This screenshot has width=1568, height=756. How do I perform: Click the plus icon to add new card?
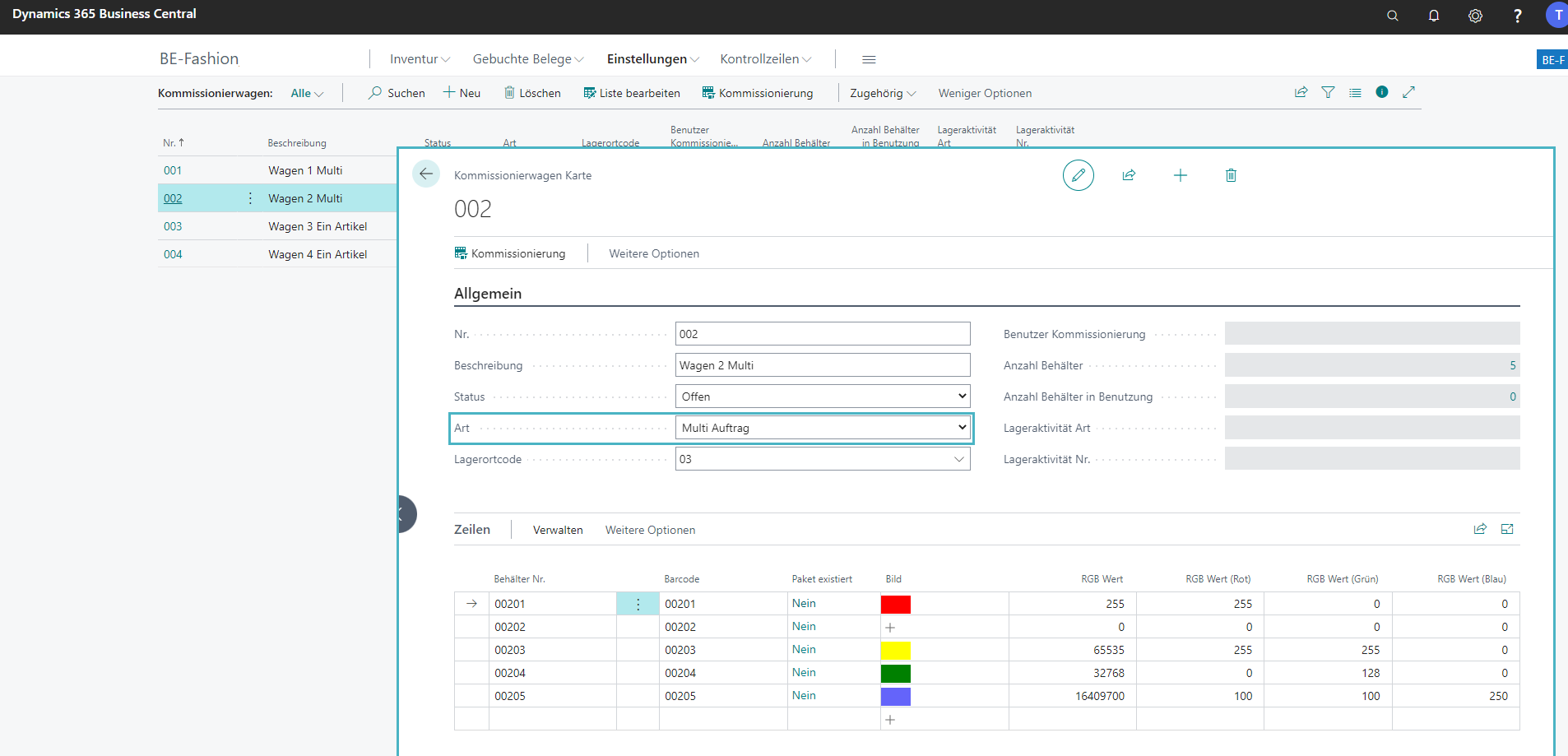pos(1180,175)
